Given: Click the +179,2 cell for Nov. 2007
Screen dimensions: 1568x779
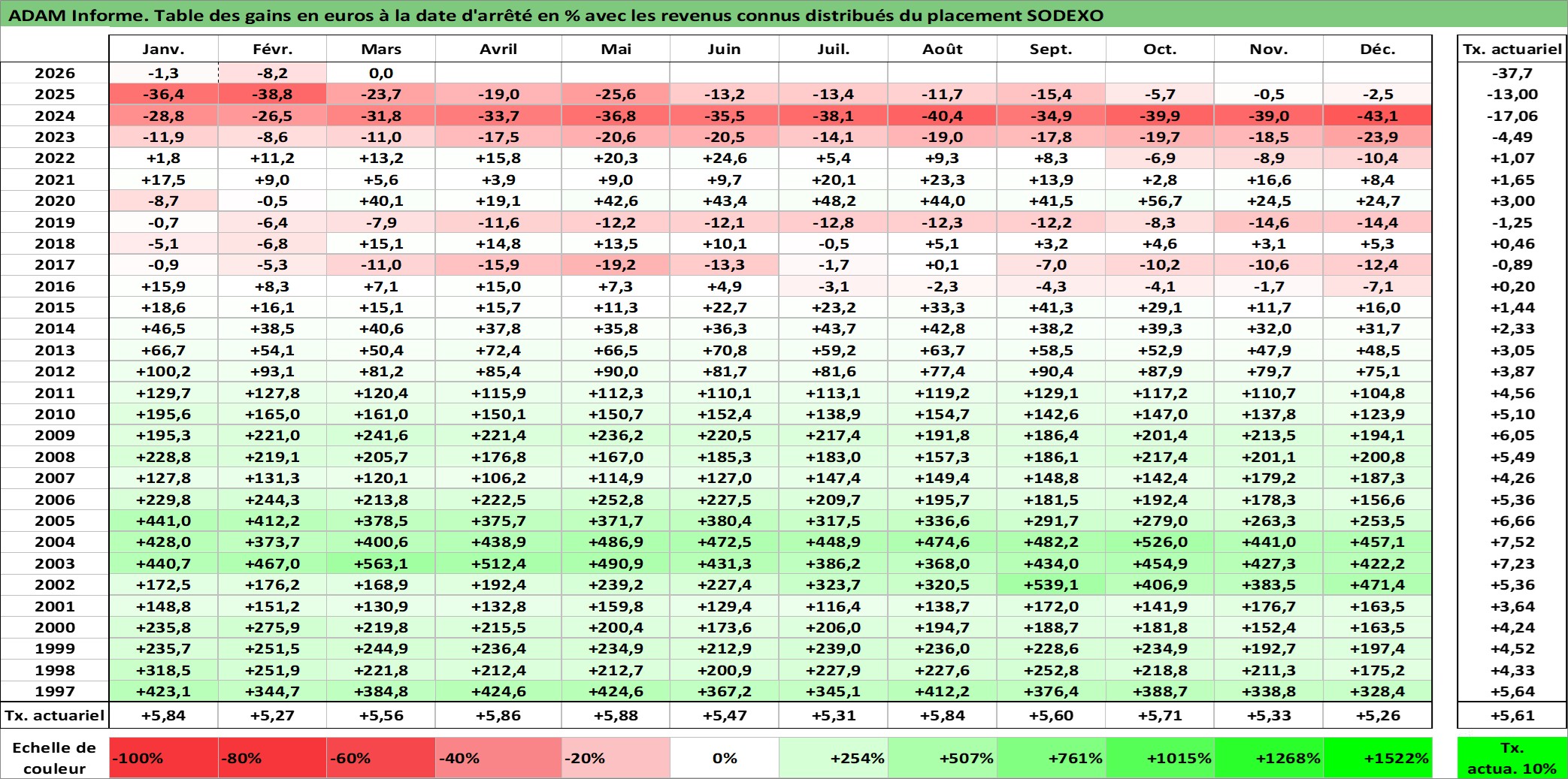Looking at the screenshot, I should point(1269,478).
